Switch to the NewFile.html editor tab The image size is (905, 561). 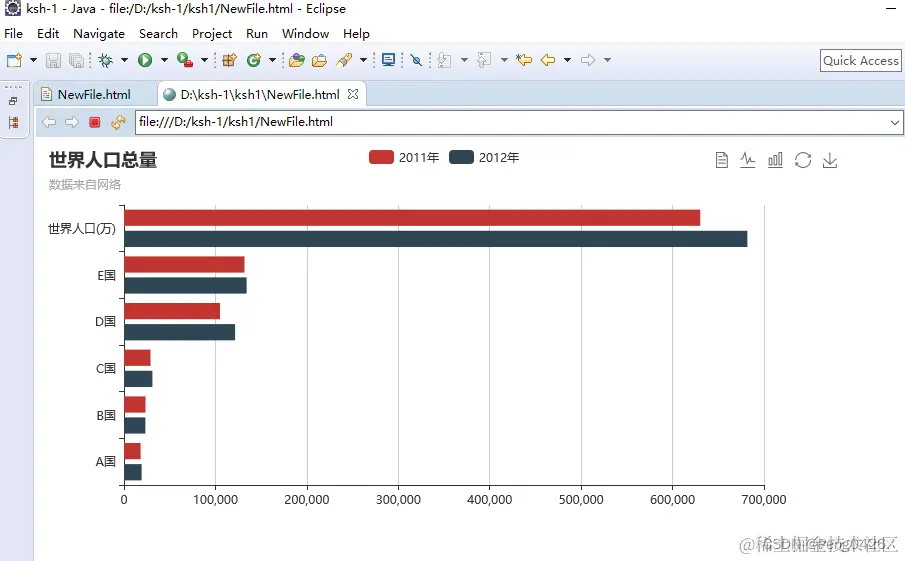[x=94, y=94]
